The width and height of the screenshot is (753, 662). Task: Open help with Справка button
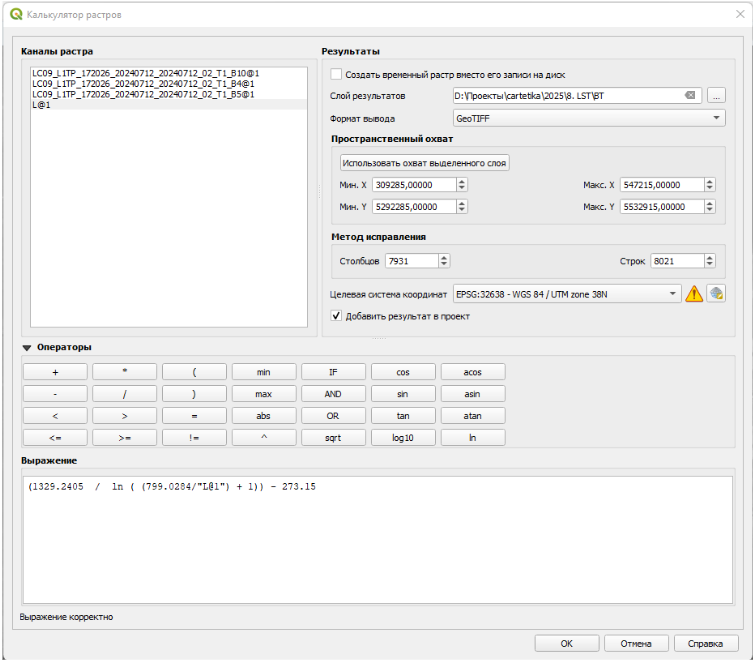tap(705, 644)
